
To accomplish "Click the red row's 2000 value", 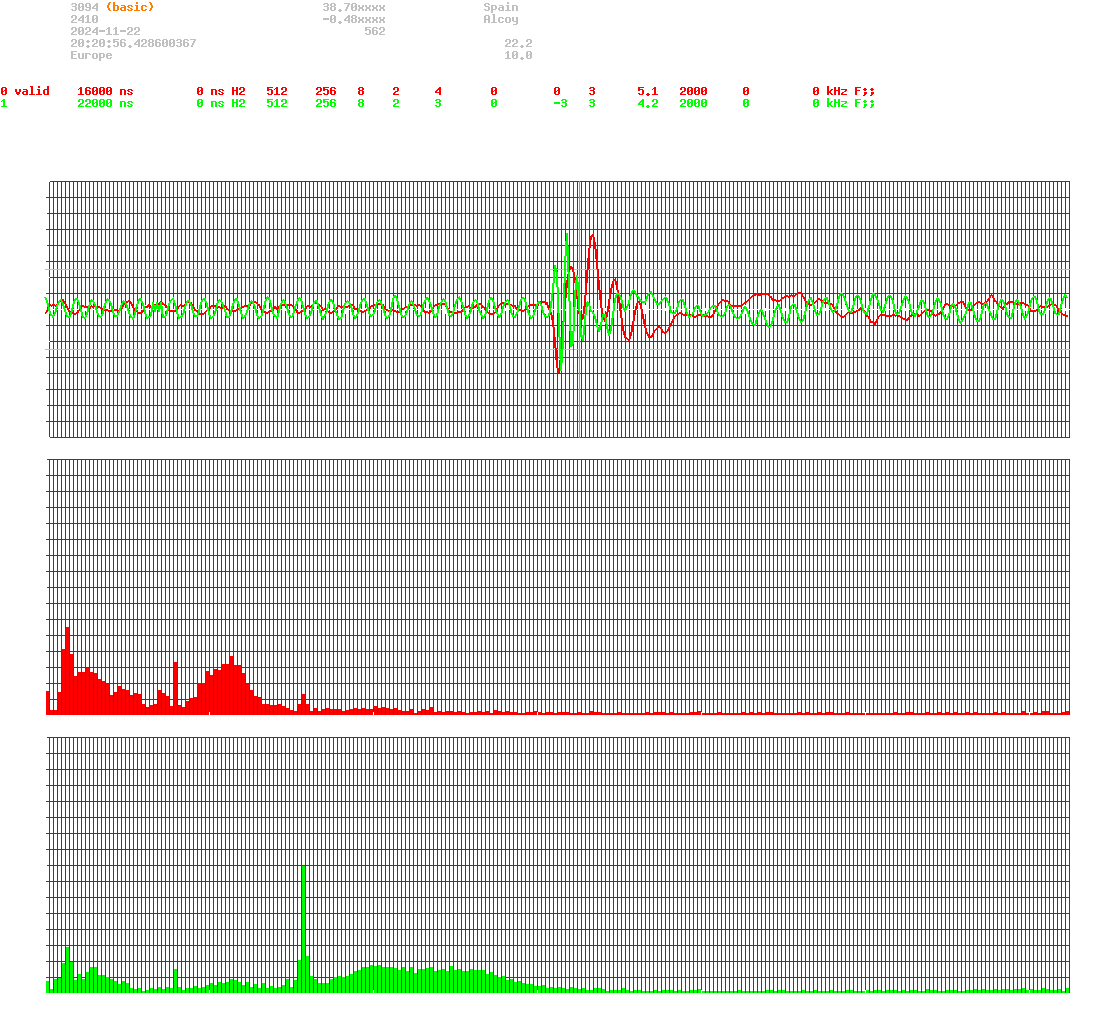I will (x=693, y=92).
